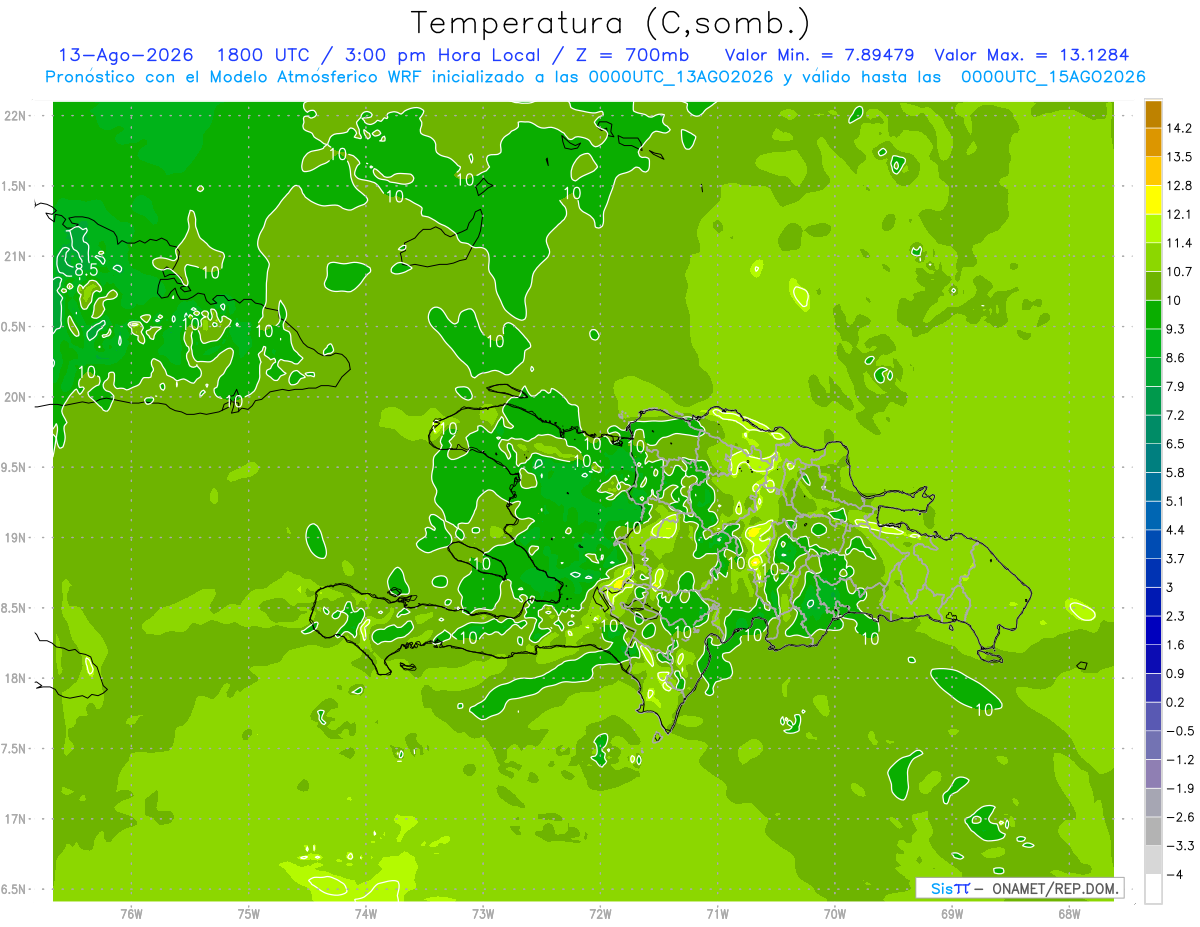The height and width of the screenshot is (927, 1200).
Task: Click the '-4' color scale label
Action: [1175, 874]
